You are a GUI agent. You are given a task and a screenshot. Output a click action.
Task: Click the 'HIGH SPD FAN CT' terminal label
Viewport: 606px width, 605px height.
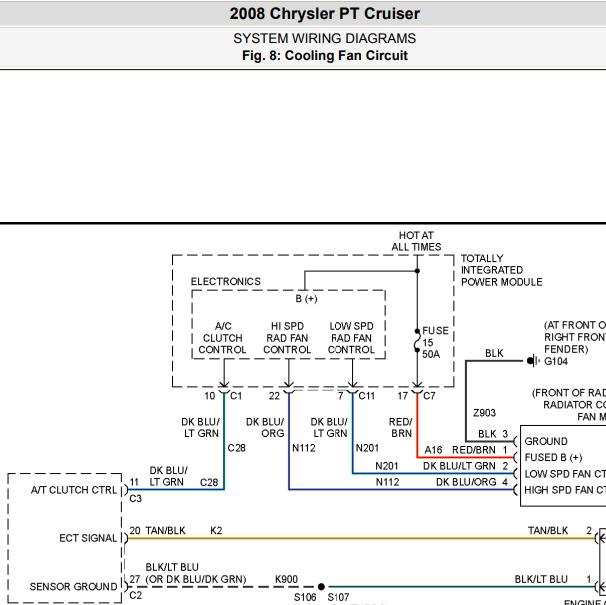[565, 490]
